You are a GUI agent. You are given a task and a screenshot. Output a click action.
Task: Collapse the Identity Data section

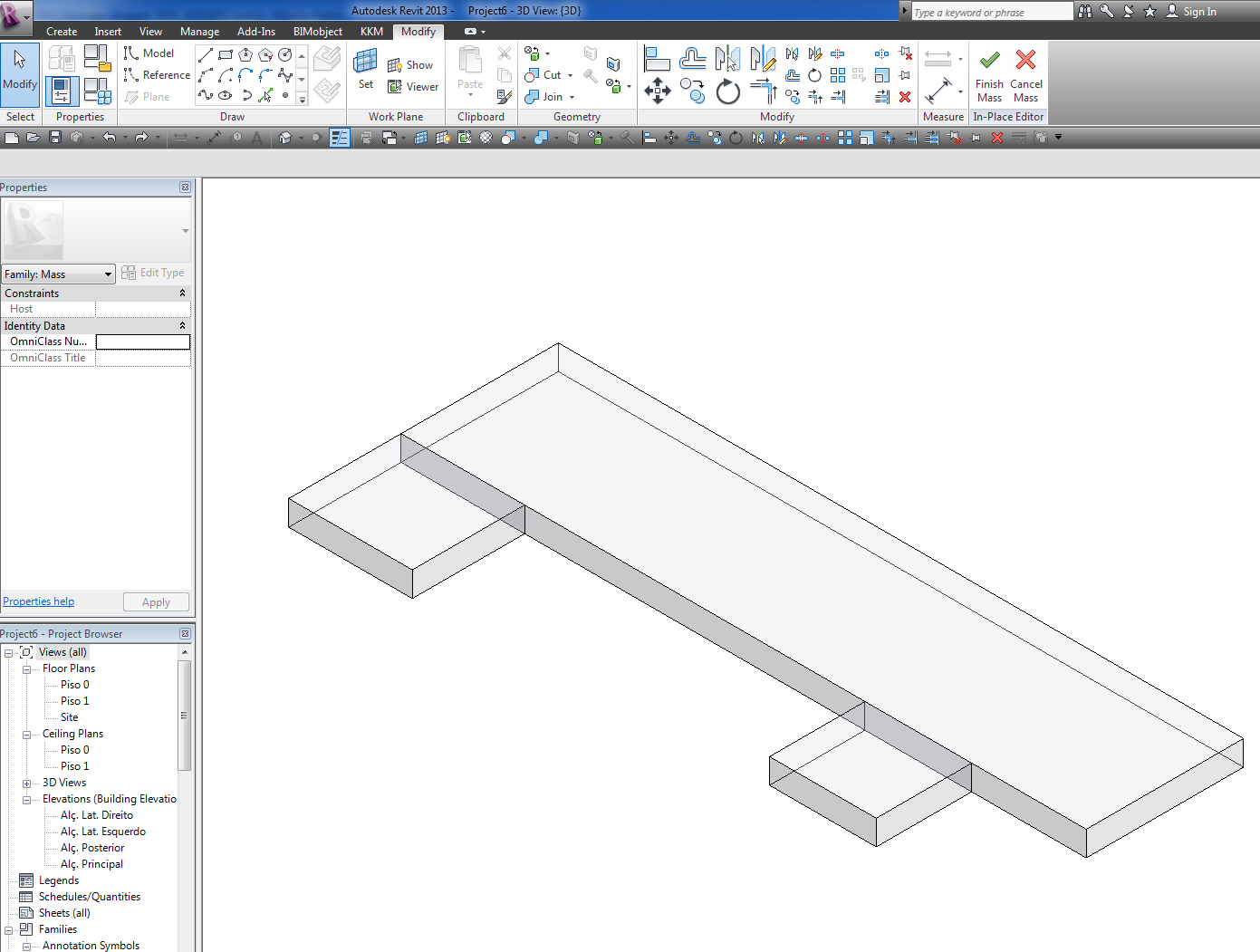pos(182,326)
